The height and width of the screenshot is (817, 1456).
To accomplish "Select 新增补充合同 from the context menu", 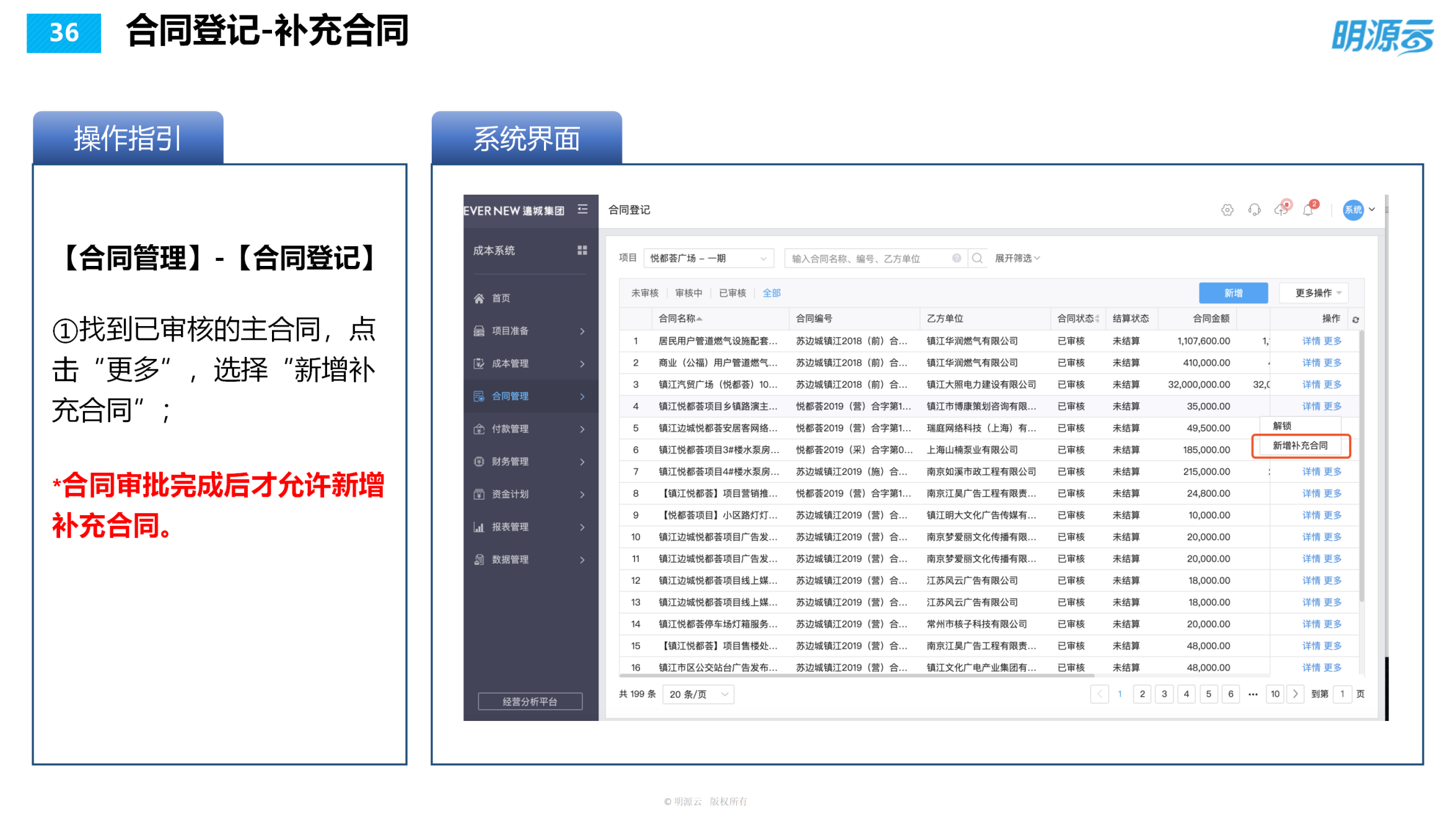I will (1300, 445).
